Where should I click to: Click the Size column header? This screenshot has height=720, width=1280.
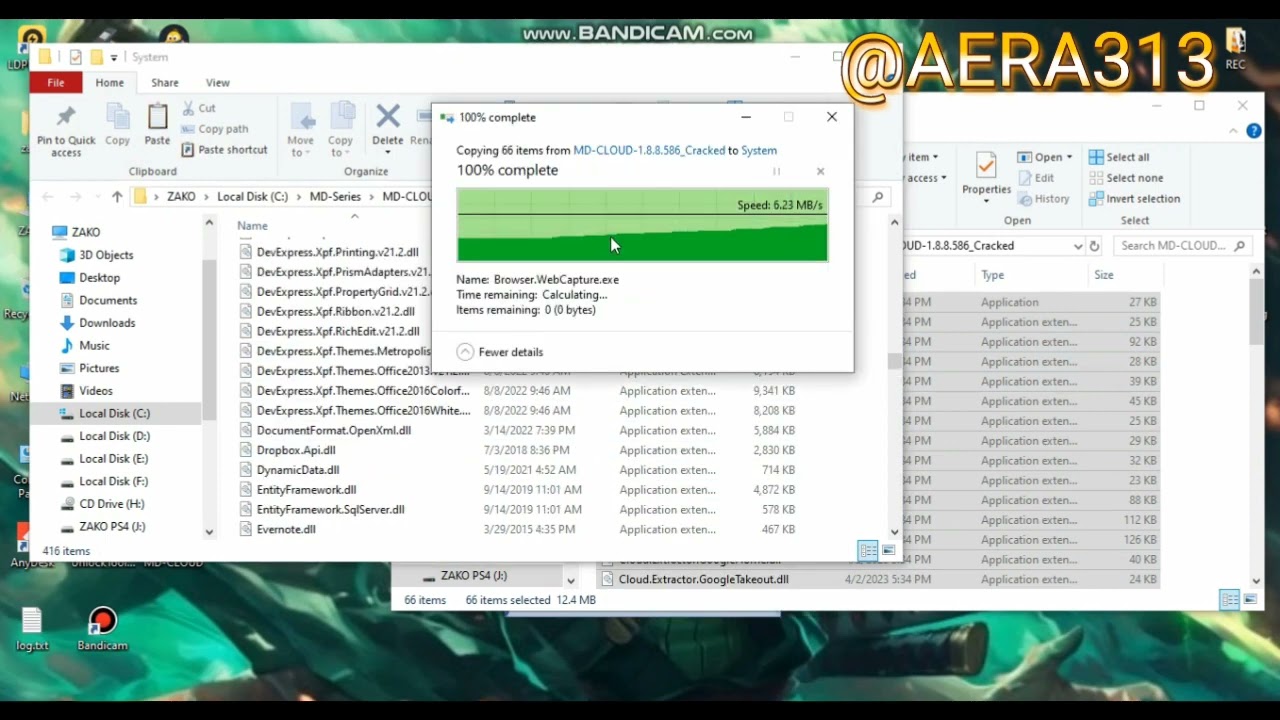[1104, 275]
